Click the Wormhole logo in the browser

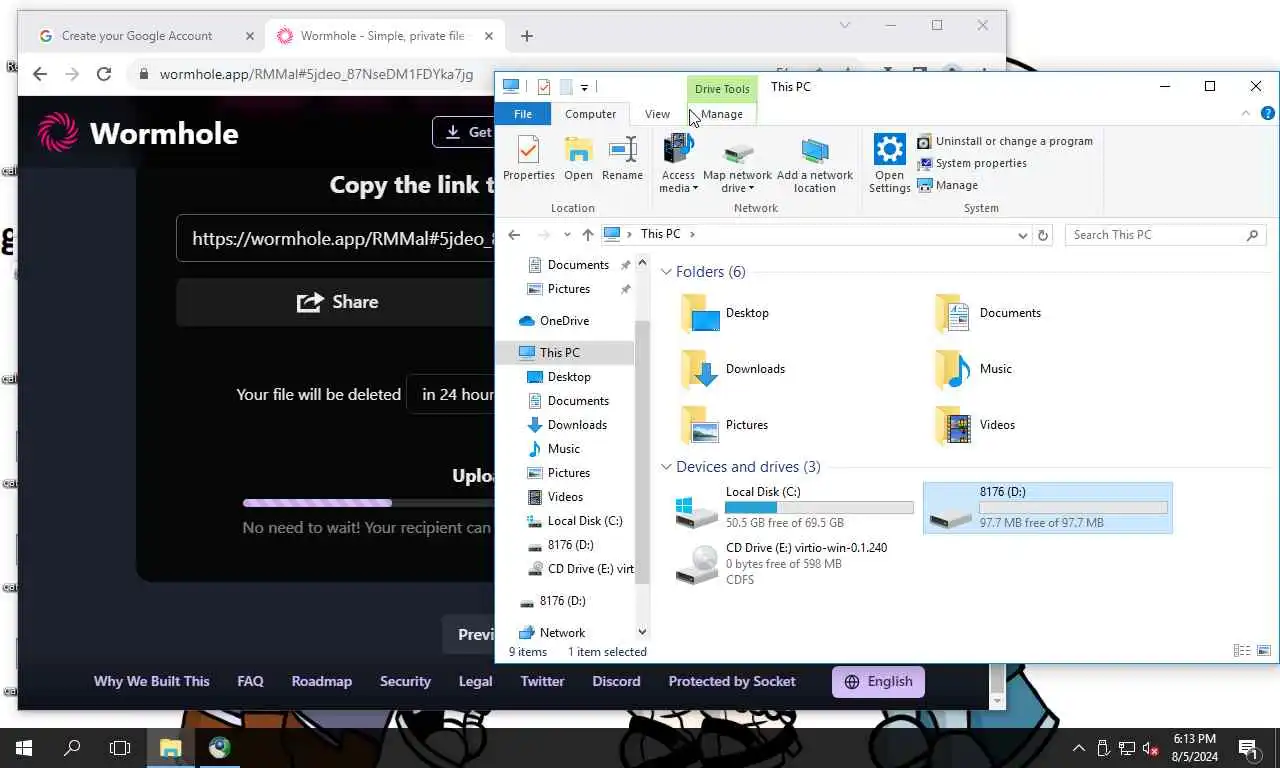coord(138,133)
